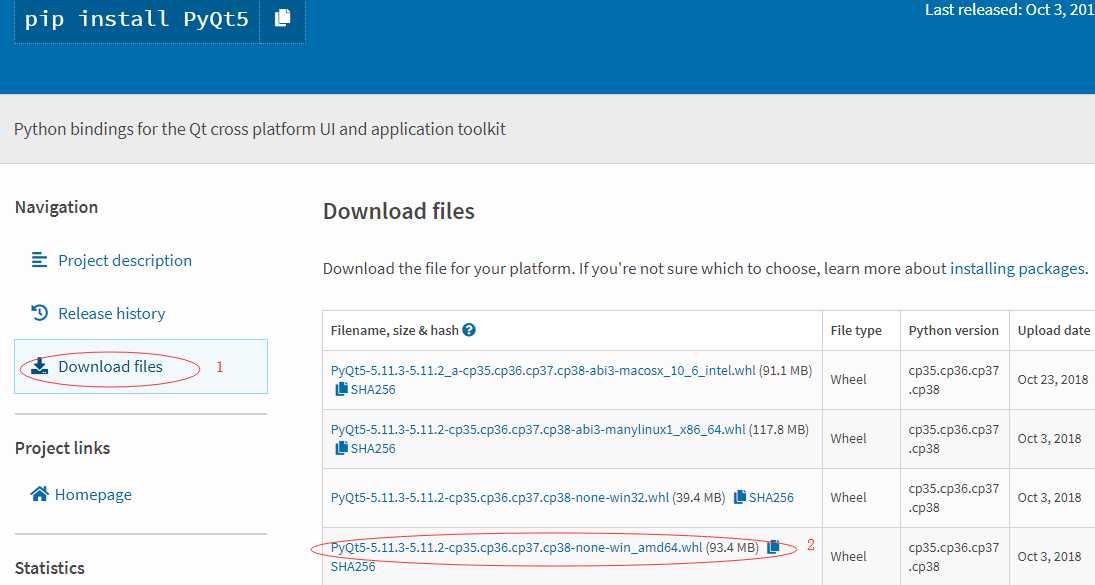Copy SHA256 hash icon for win32 wheel
Image resolution: width=1095 pixels, height=585 pixels.
click(740, 497)
